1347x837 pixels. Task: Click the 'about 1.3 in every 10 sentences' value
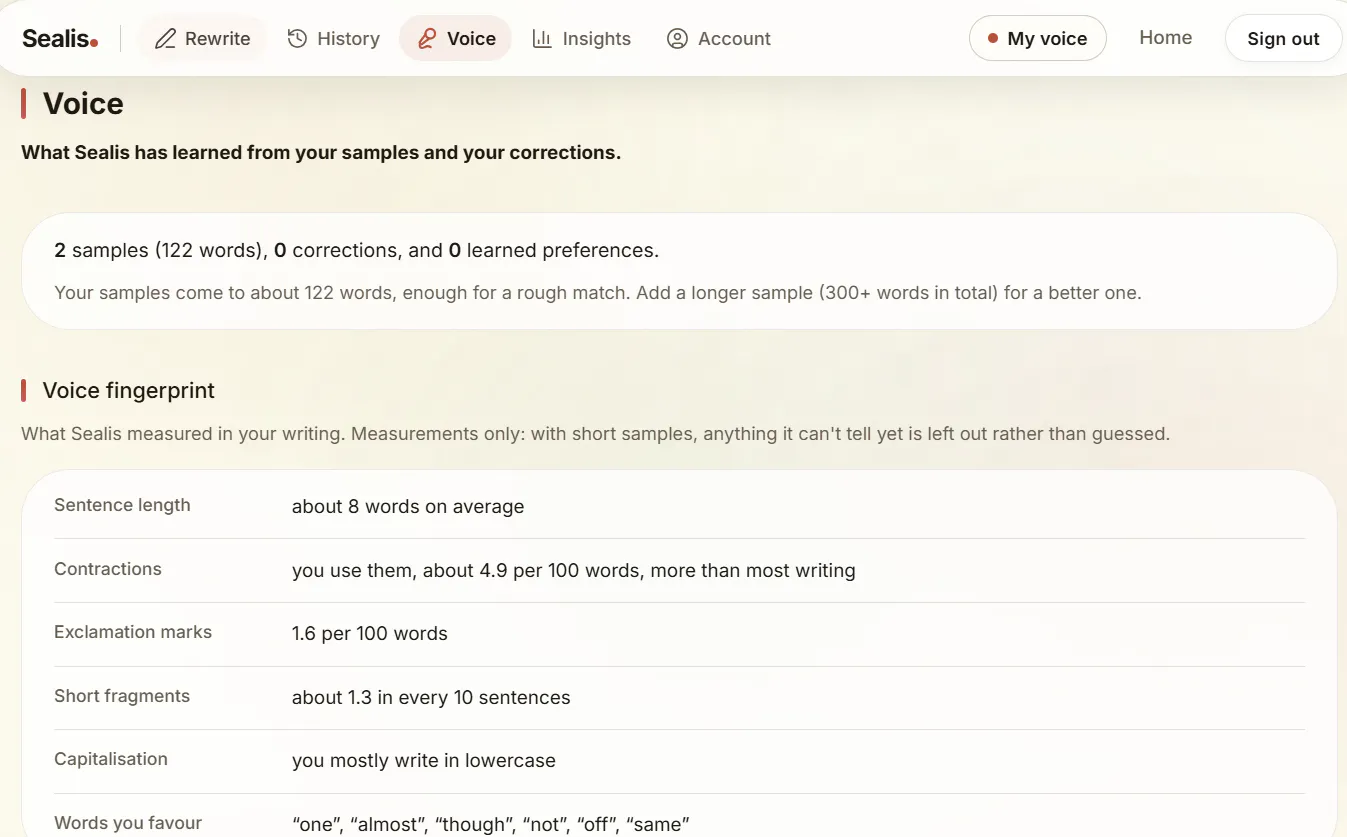tap(431, 697)
